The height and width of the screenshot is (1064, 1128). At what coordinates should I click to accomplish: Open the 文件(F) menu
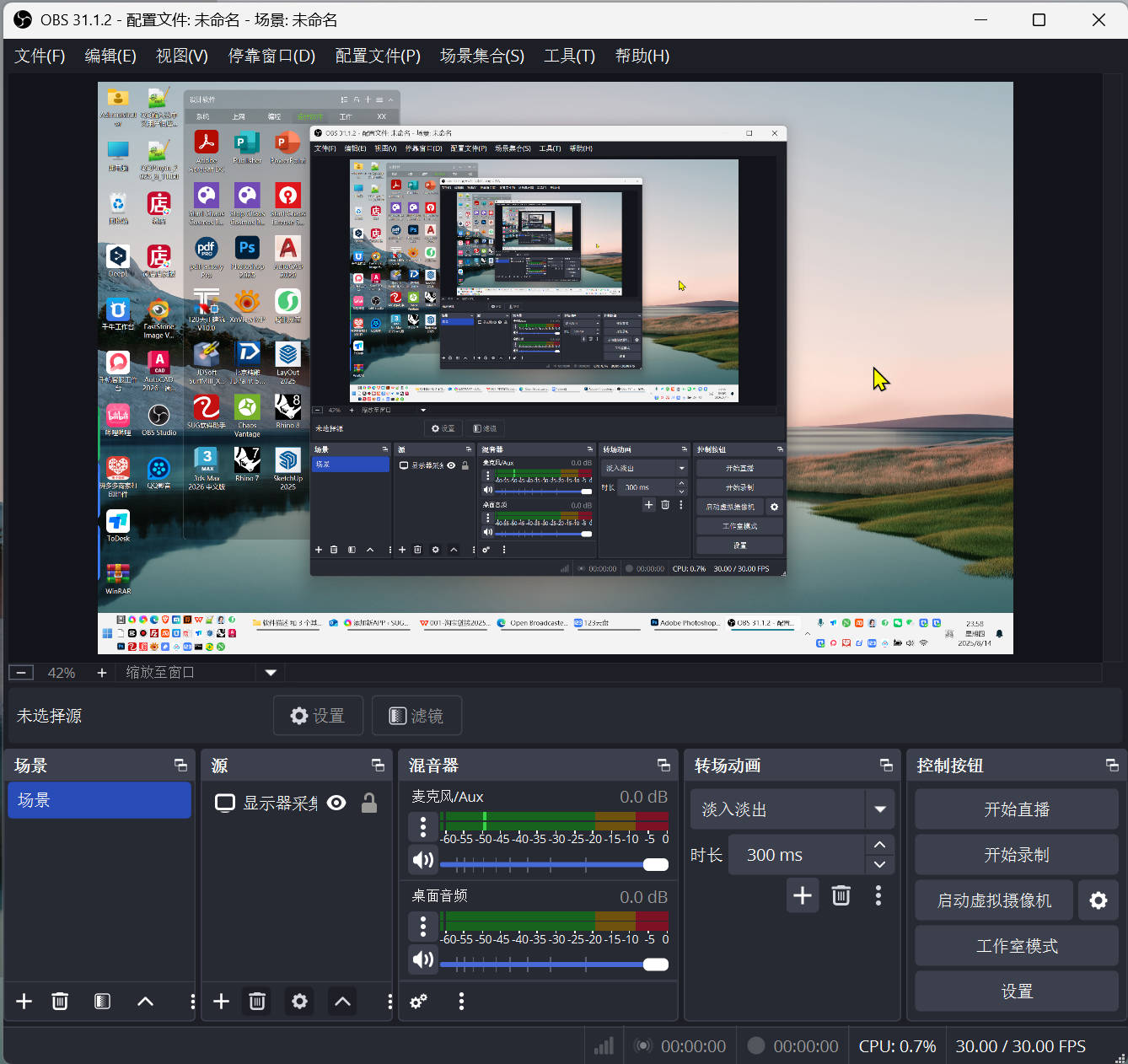coord(40,56)
